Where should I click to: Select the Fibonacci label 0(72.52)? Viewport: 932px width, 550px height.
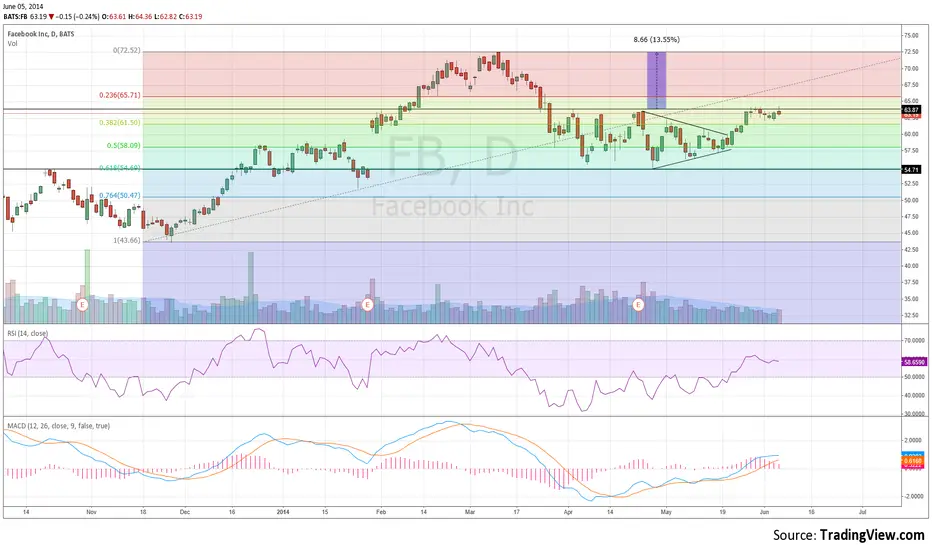point(127,51)
